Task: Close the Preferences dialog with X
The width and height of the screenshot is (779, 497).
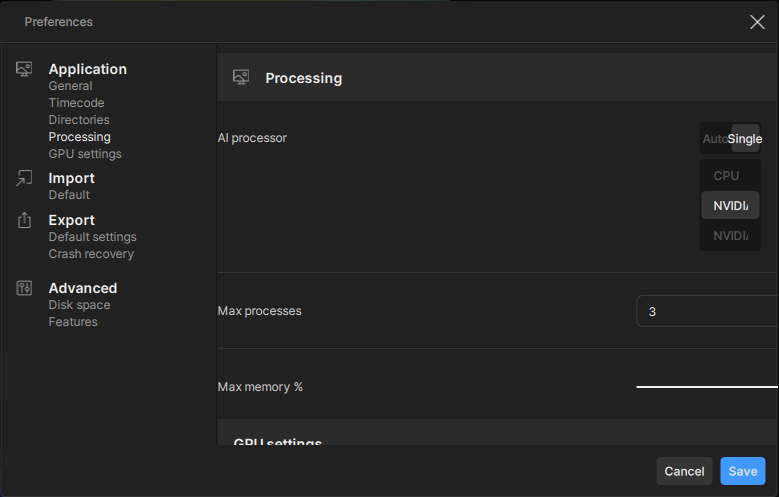Action: [757, 22]
